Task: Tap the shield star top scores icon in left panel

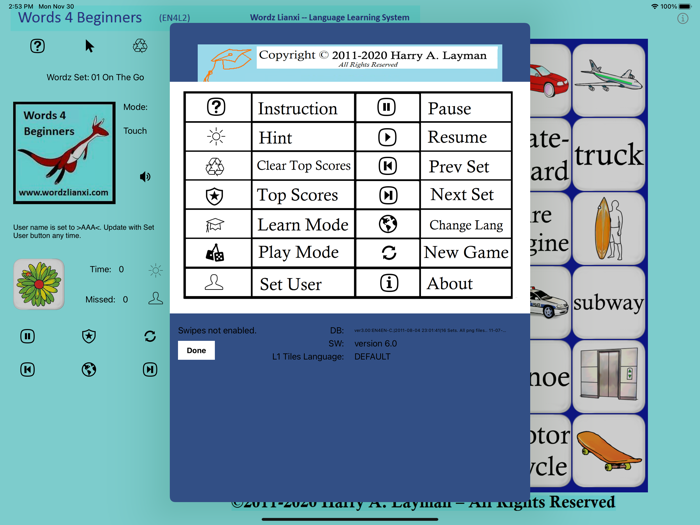Action: (89, 336)
